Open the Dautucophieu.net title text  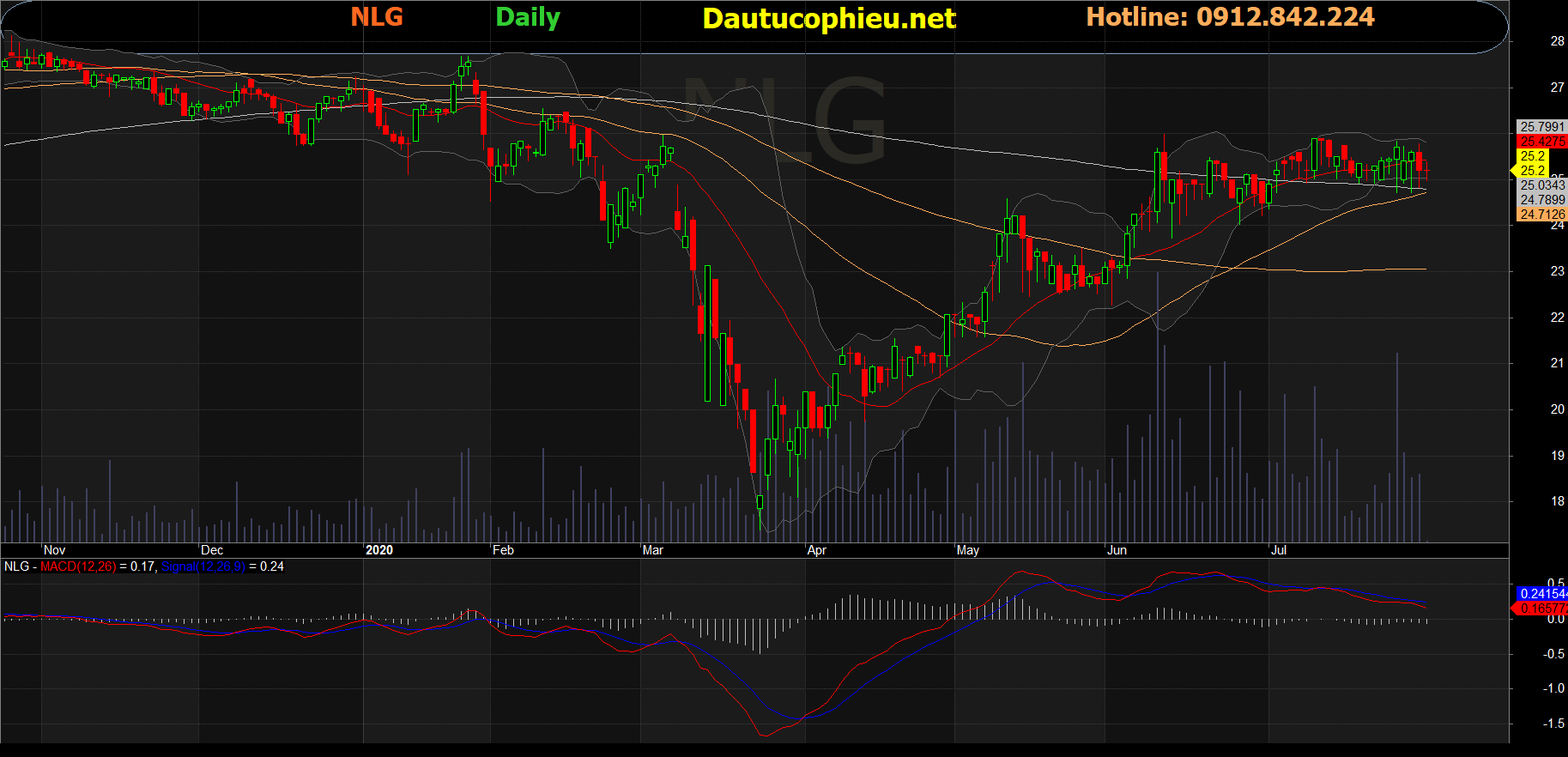829,19
